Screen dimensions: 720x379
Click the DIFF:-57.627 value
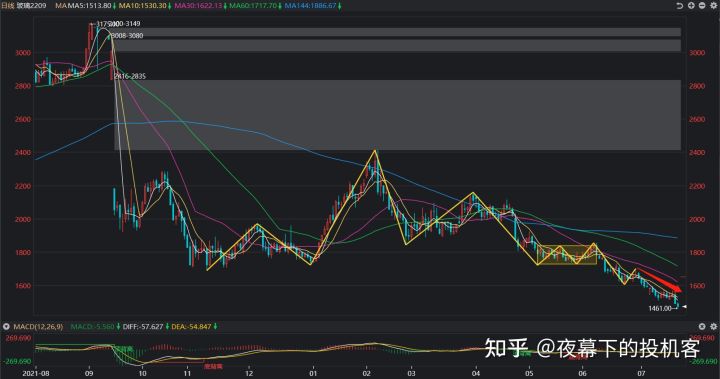pos(143,327)
